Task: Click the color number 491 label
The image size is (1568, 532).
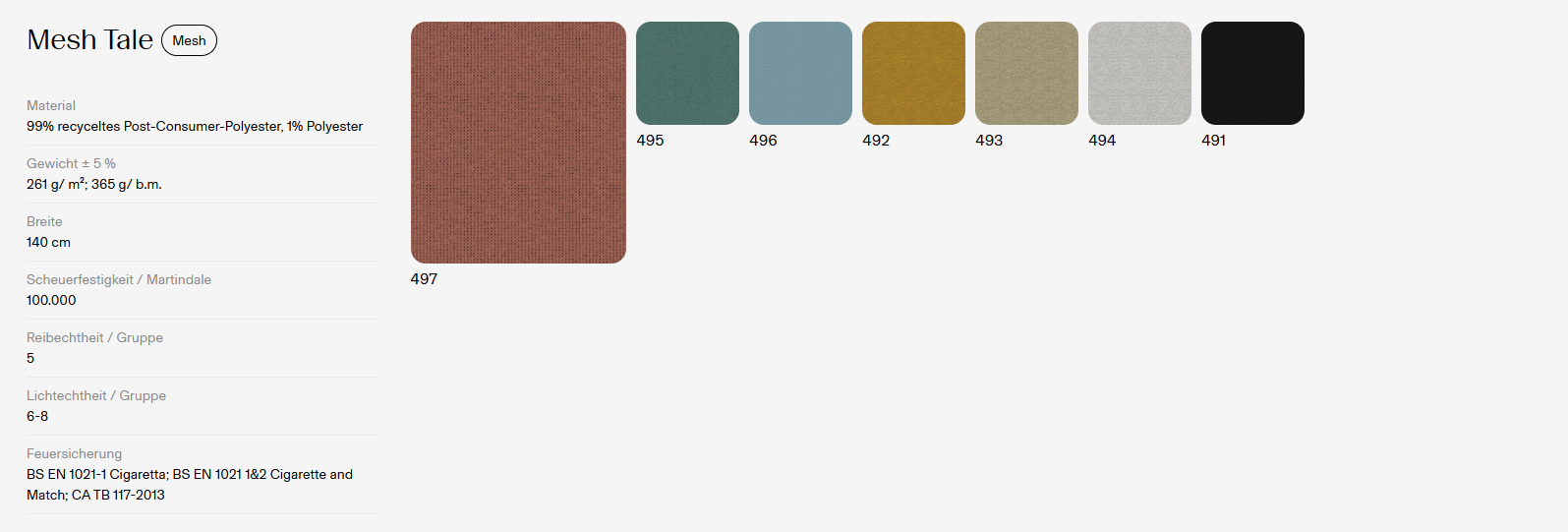Action: (x=1213, y=141)
